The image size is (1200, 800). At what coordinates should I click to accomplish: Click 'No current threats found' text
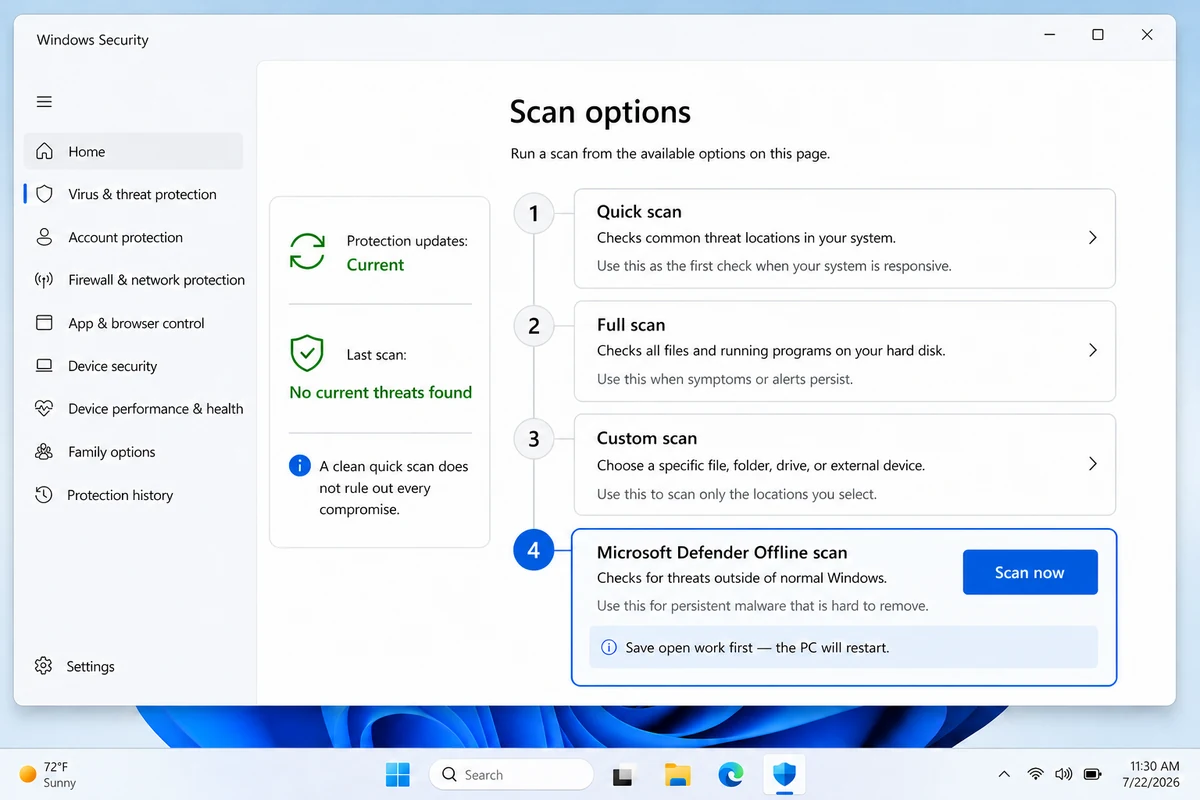tap(381, 393)
